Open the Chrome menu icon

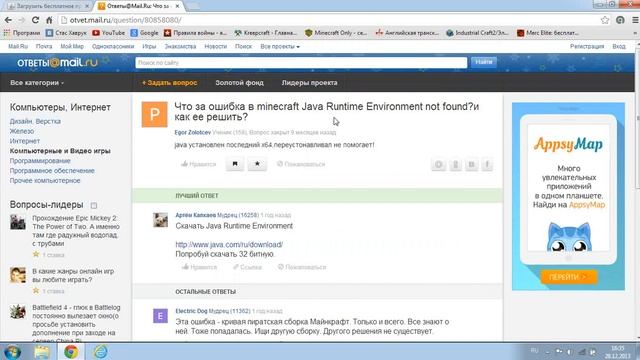click(635, 20)
